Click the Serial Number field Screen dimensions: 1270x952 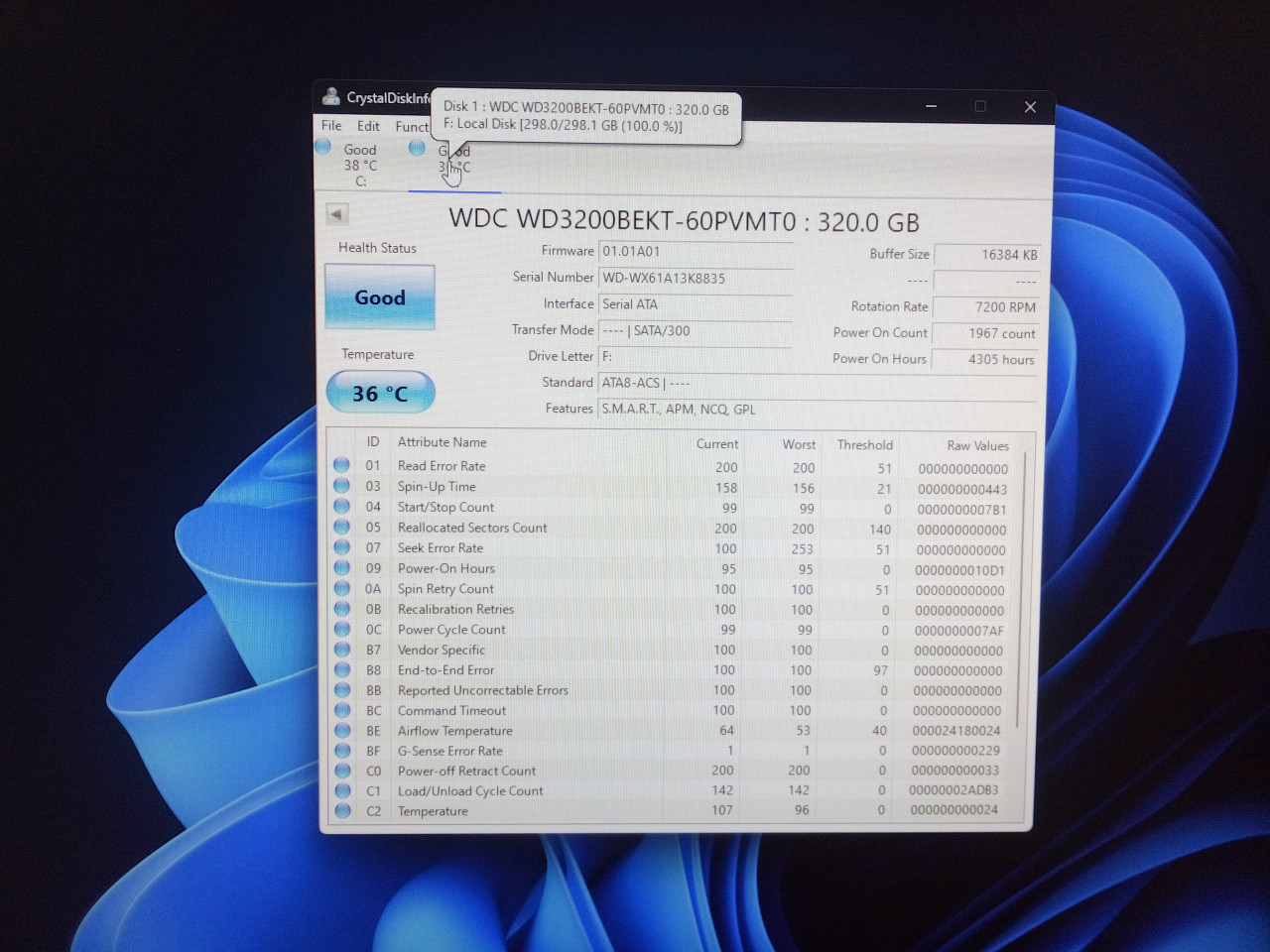[x=695, y=279]
